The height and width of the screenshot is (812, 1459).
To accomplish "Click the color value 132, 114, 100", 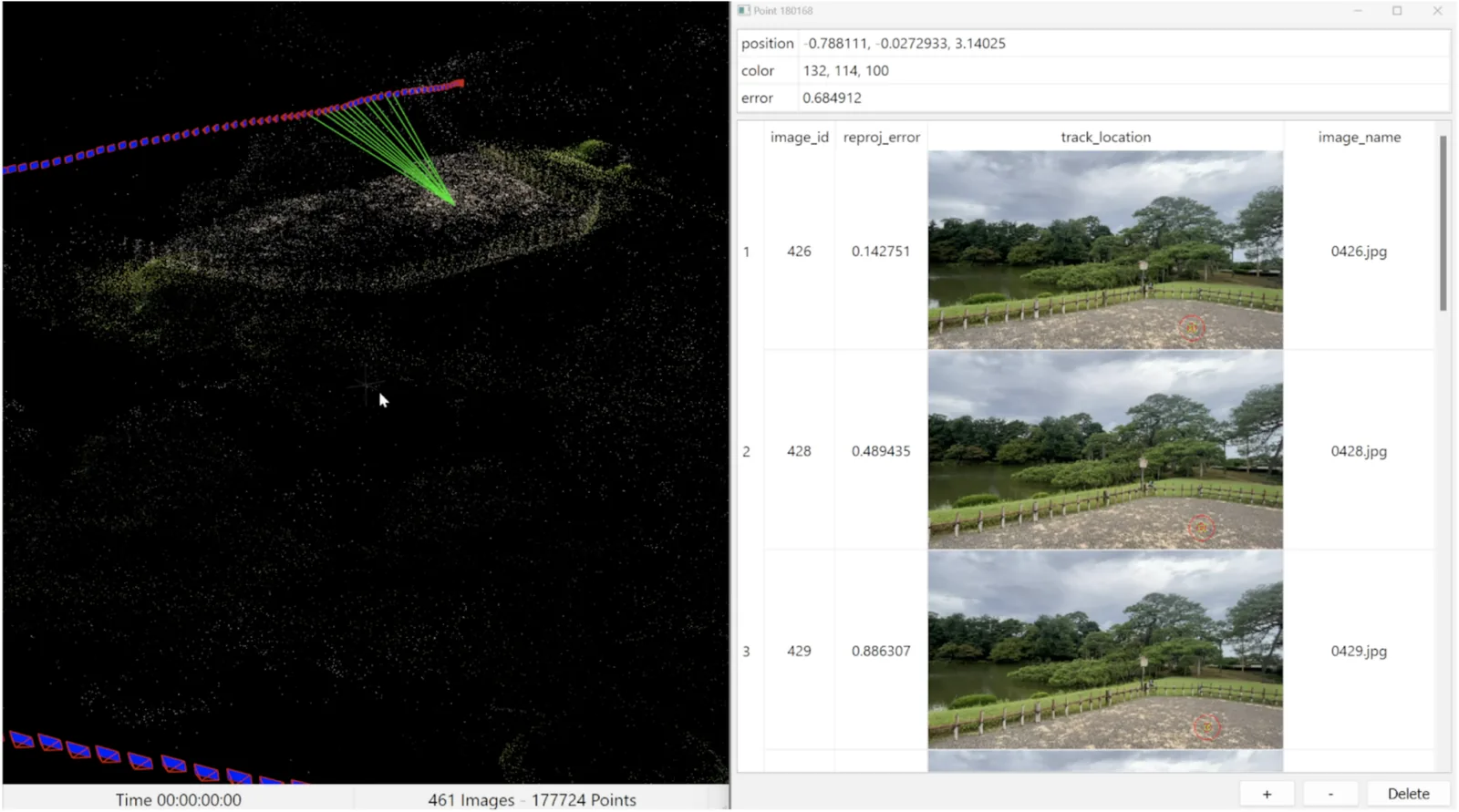I will [x=845, y=71].
